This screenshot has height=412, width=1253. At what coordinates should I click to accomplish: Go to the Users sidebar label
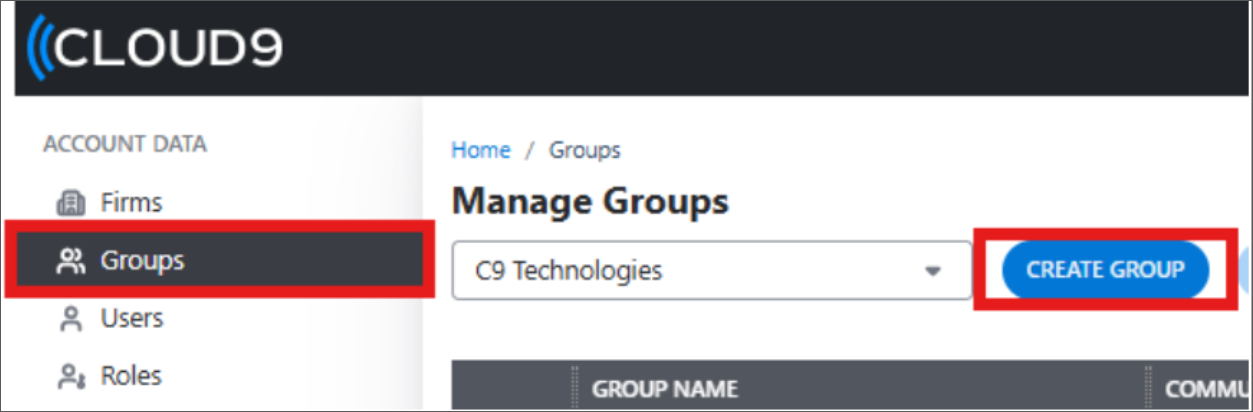coord(131,319)
